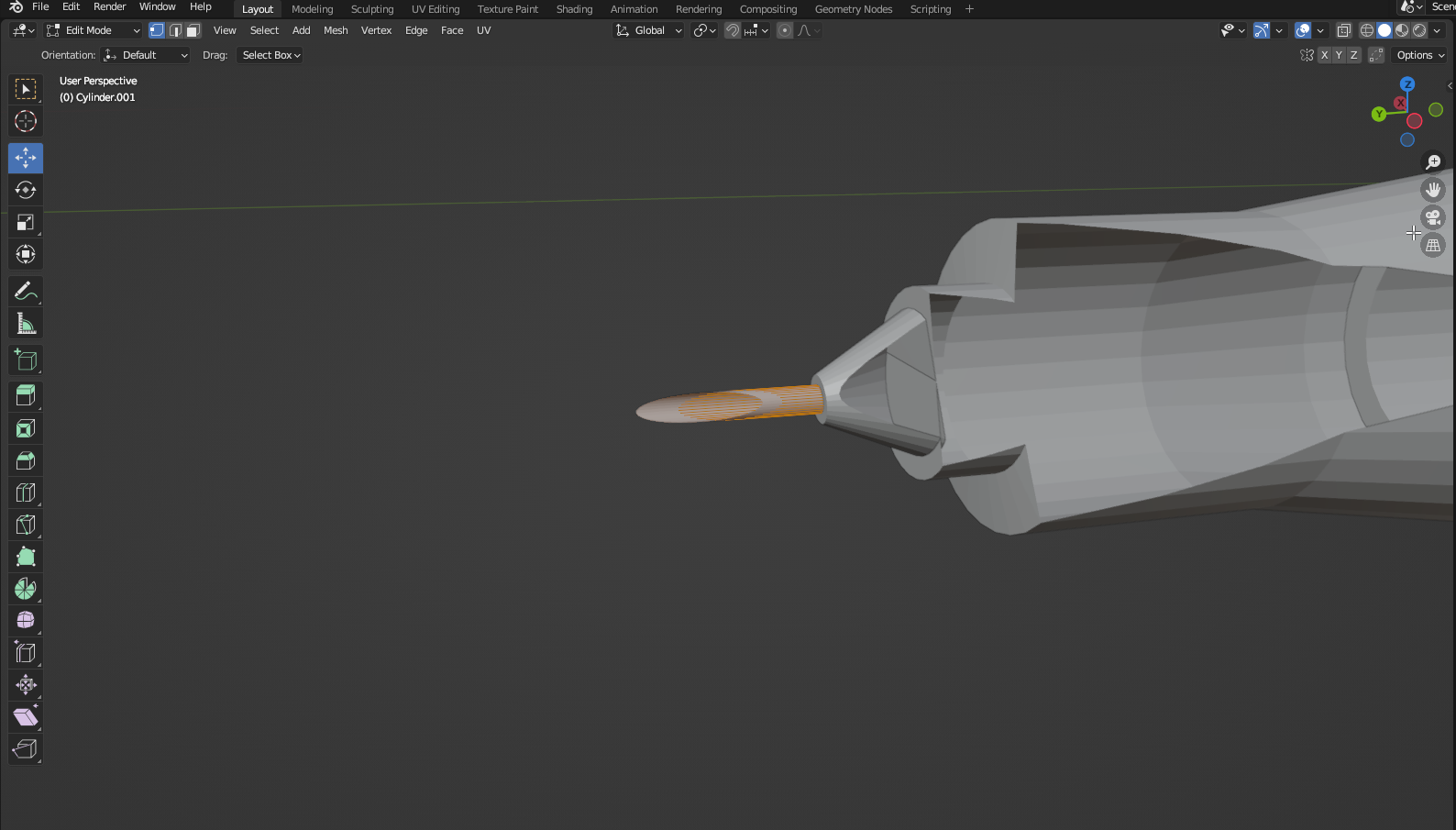Enable face select mode
This screenshot has height=830, width=1456.
click(x=193, y=30)
